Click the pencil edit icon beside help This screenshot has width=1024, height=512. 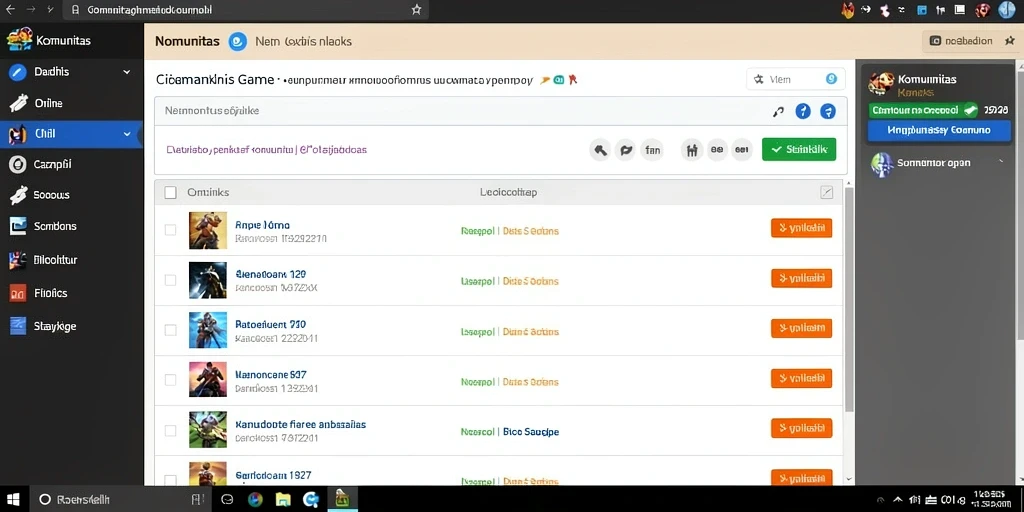(778, 112)
